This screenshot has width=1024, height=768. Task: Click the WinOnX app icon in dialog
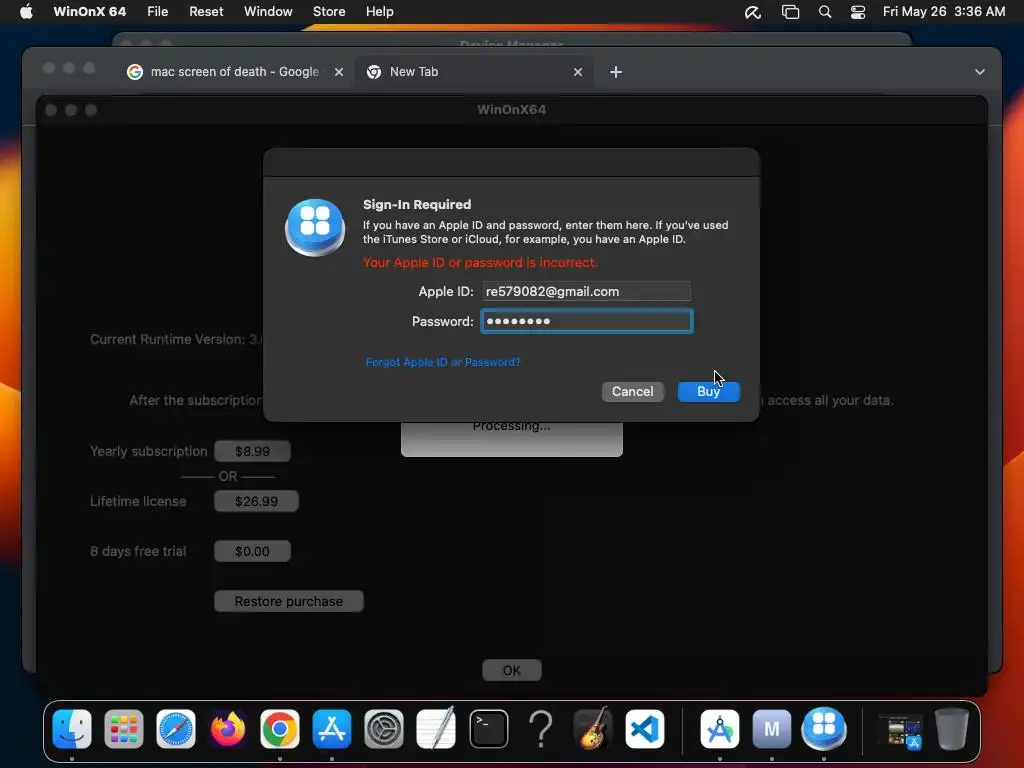tap(315, 227)
